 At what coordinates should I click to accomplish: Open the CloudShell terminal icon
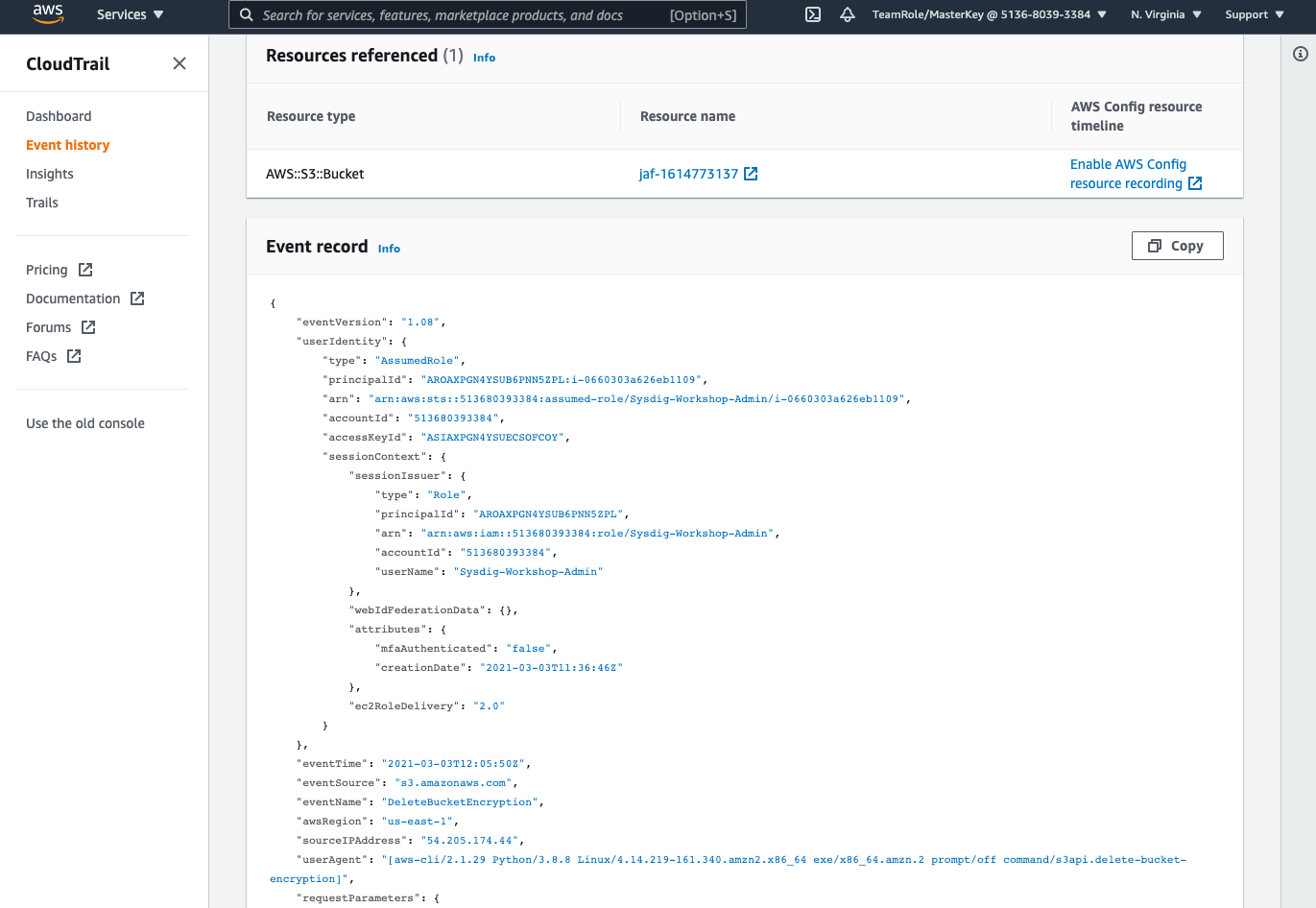pos(813,14)
